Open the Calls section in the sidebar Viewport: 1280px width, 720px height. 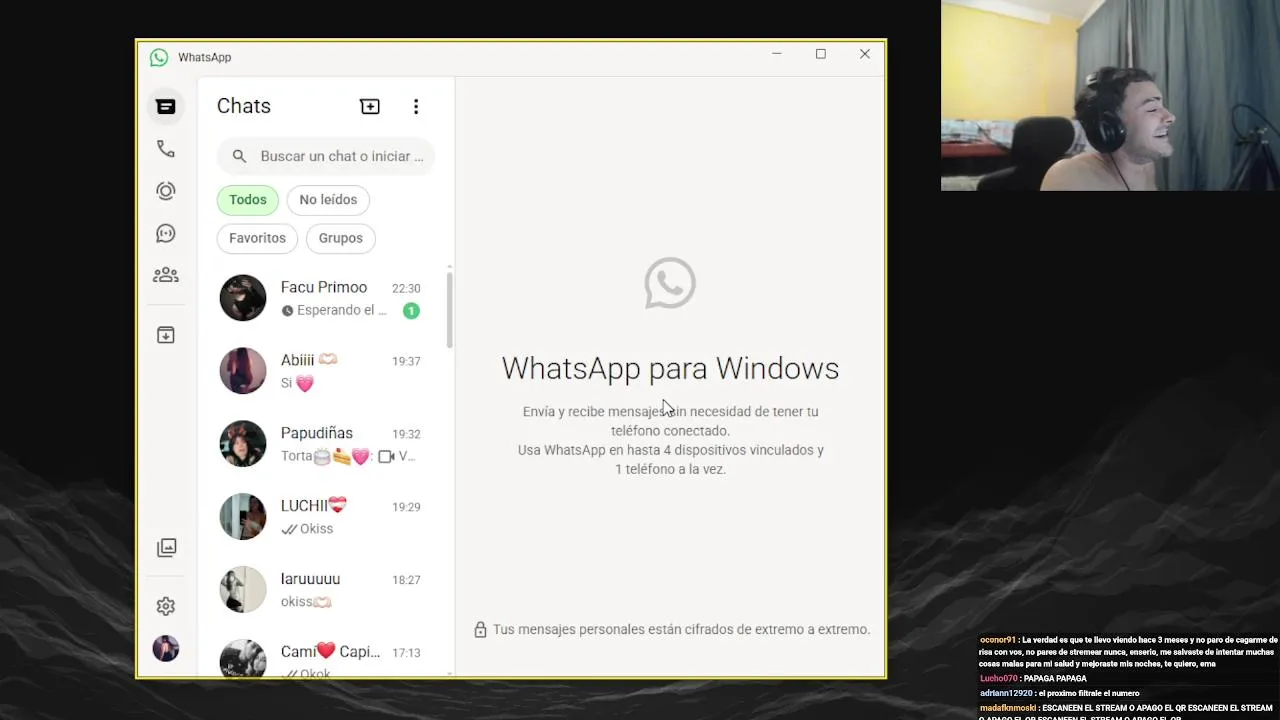166,149
